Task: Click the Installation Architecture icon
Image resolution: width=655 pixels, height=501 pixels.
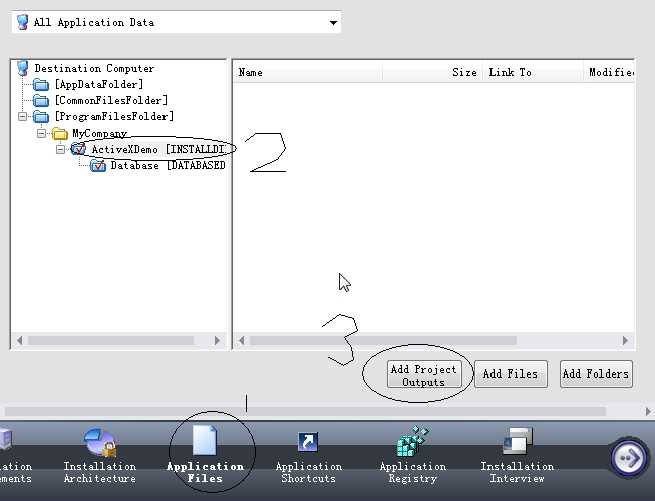Action: [x=99, y=442]
